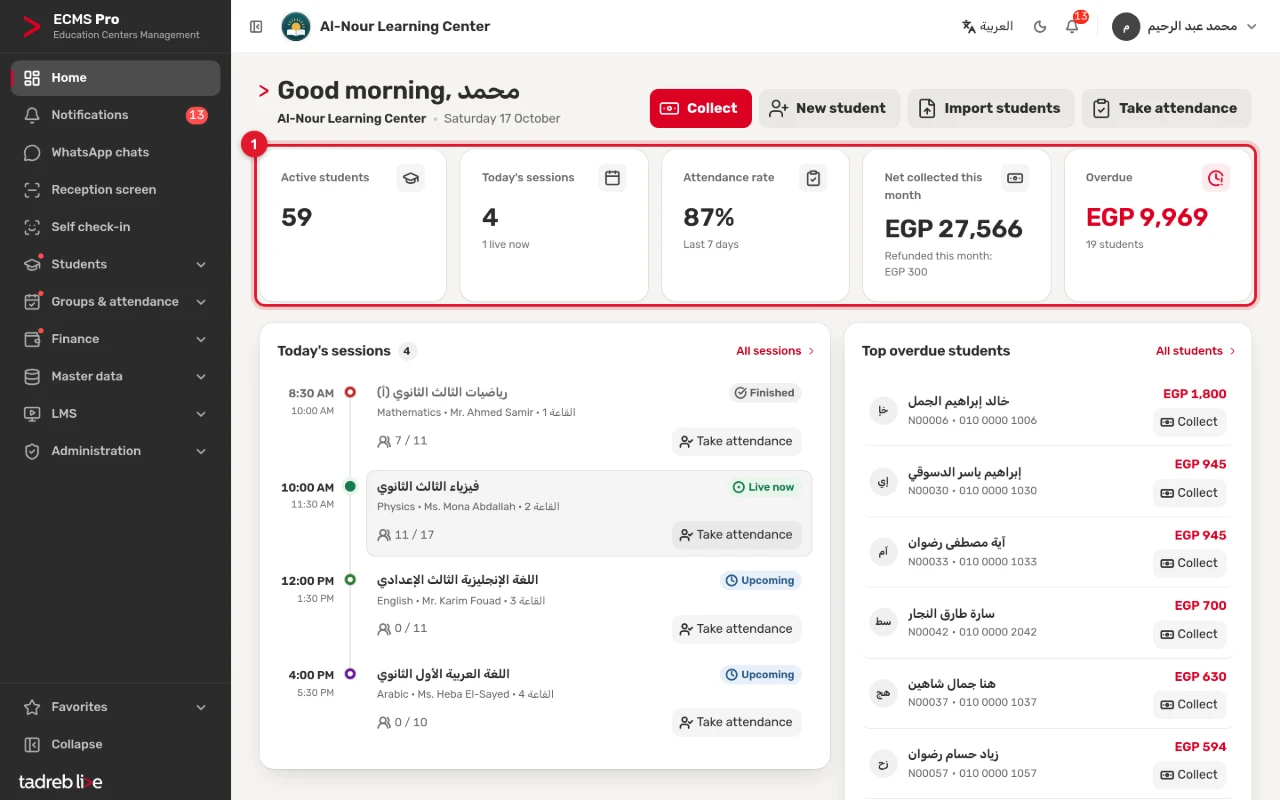1280x800 pixels.
Task: Collect EGP 1,800 from خالد إبراهيم الجمل
Action: click(x=1189, y=422)
